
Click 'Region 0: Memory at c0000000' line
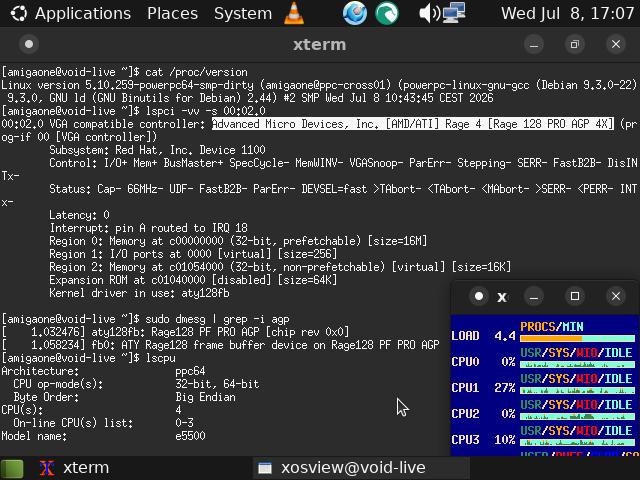[238, 241]
